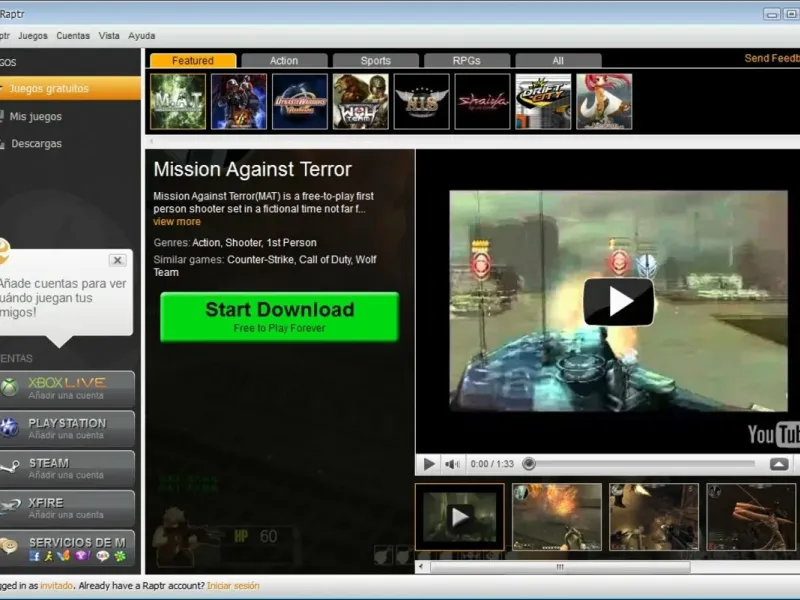The height and width of the screenshot is (600, 800).
Task: Add a PlayStation account
Action: click(67, 429)
